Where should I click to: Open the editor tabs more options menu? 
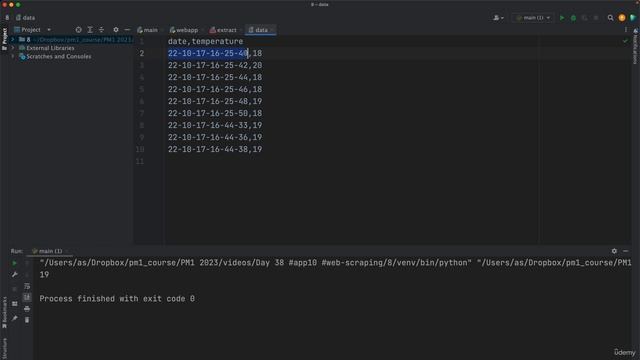(x=626, y=30)
